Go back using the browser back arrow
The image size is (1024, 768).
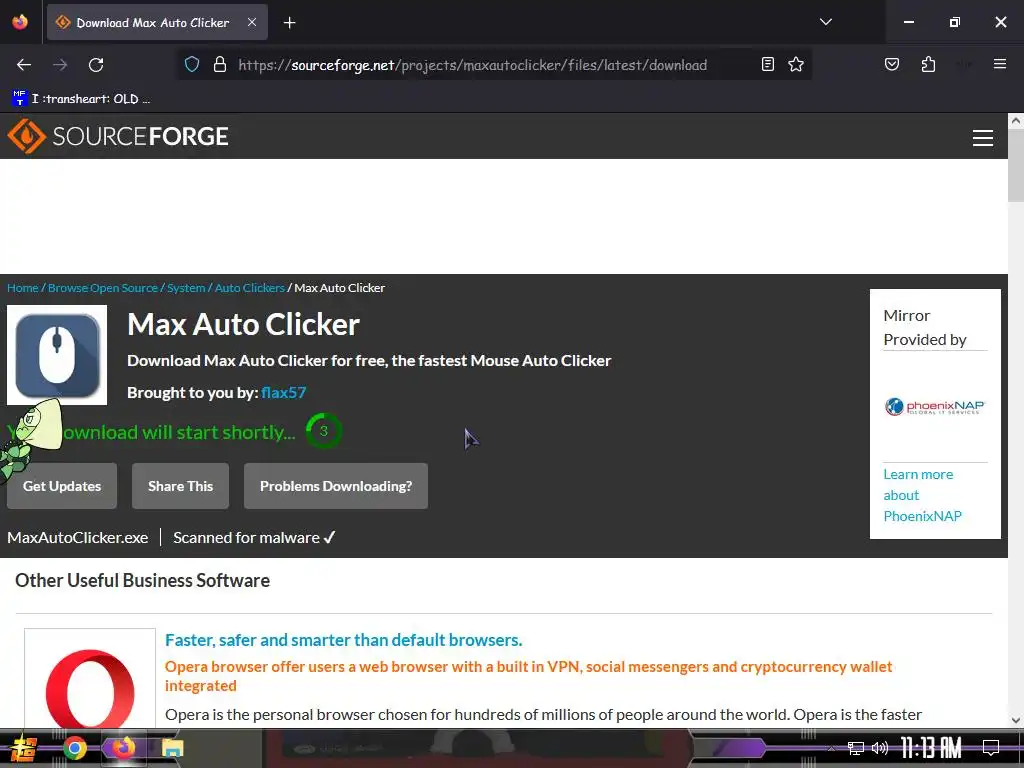(24, 65)
